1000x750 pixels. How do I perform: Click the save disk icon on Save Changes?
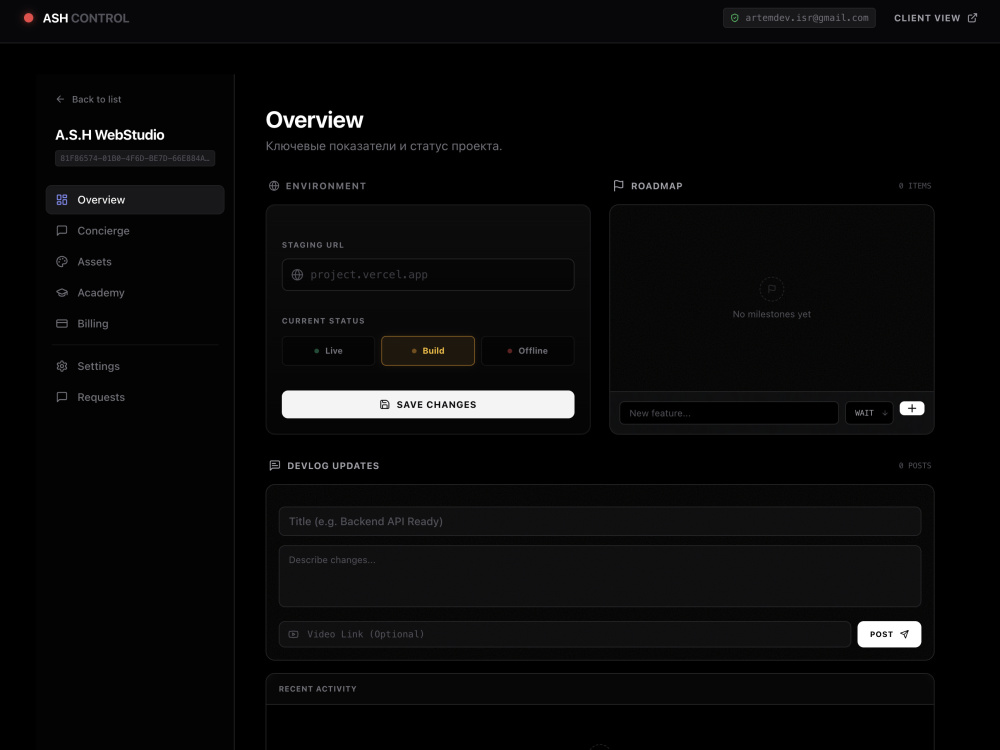(385, 404)
